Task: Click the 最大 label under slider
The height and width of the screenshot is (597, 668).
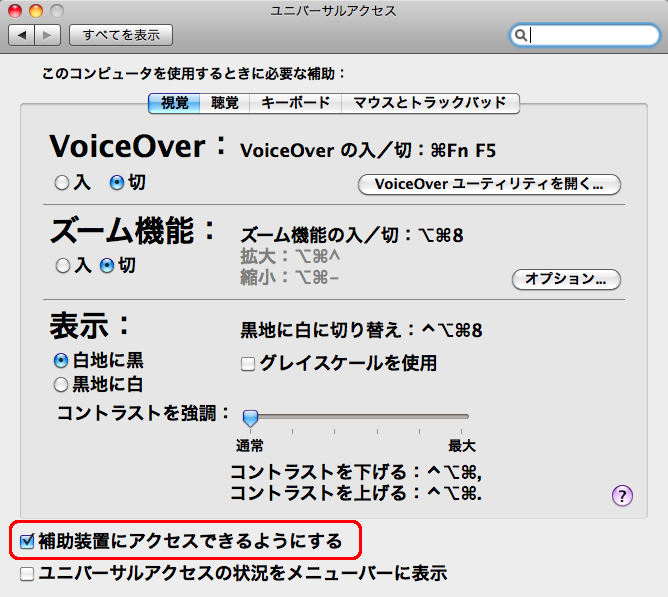Action: [462, 446]
